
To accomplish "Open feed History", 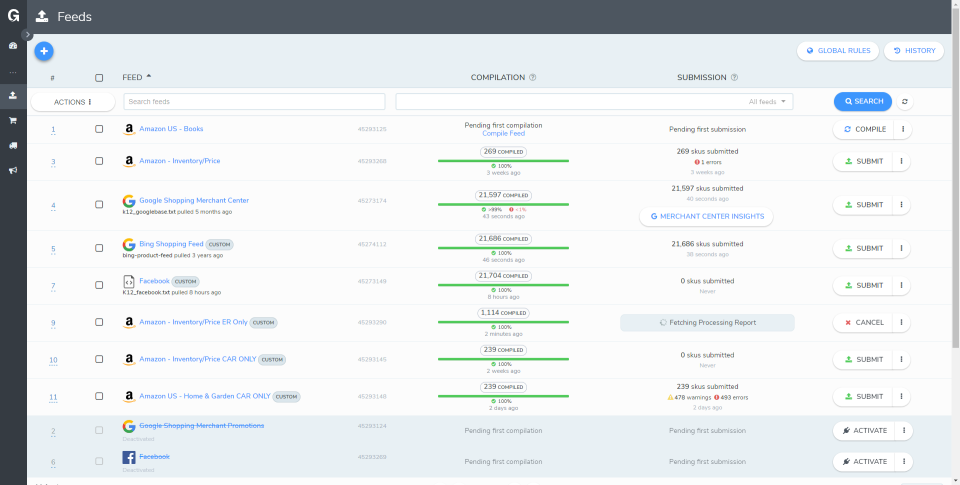I will coord(913,51).
